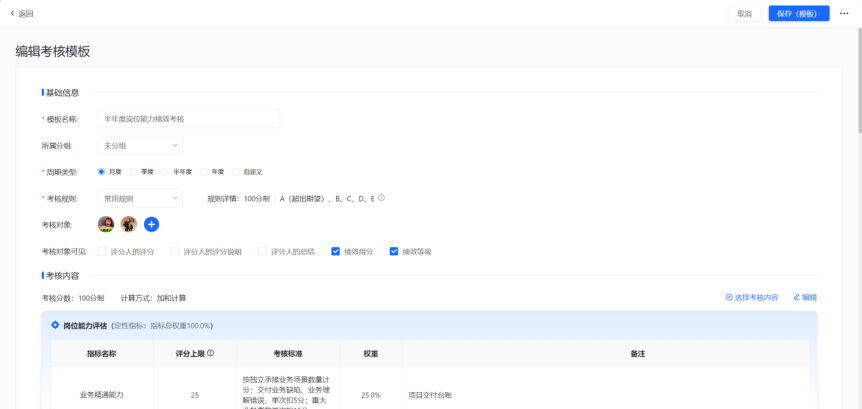Screen dimensions: 862x409
Task: Click 考核分数：100分制 text
Action: click(x=73, y=298)
